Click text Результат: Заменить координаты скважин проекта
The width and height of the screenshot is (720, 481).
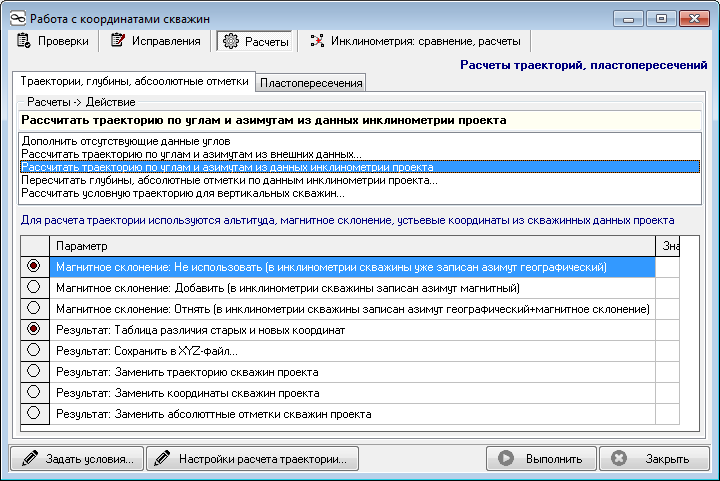[x=187, y=393]
